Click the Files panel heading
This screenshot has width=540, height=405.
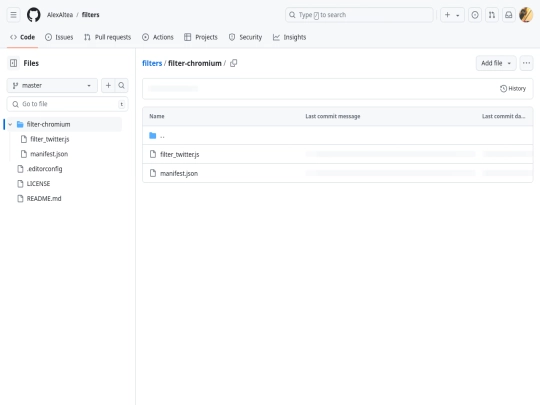[x=31, y=63]
